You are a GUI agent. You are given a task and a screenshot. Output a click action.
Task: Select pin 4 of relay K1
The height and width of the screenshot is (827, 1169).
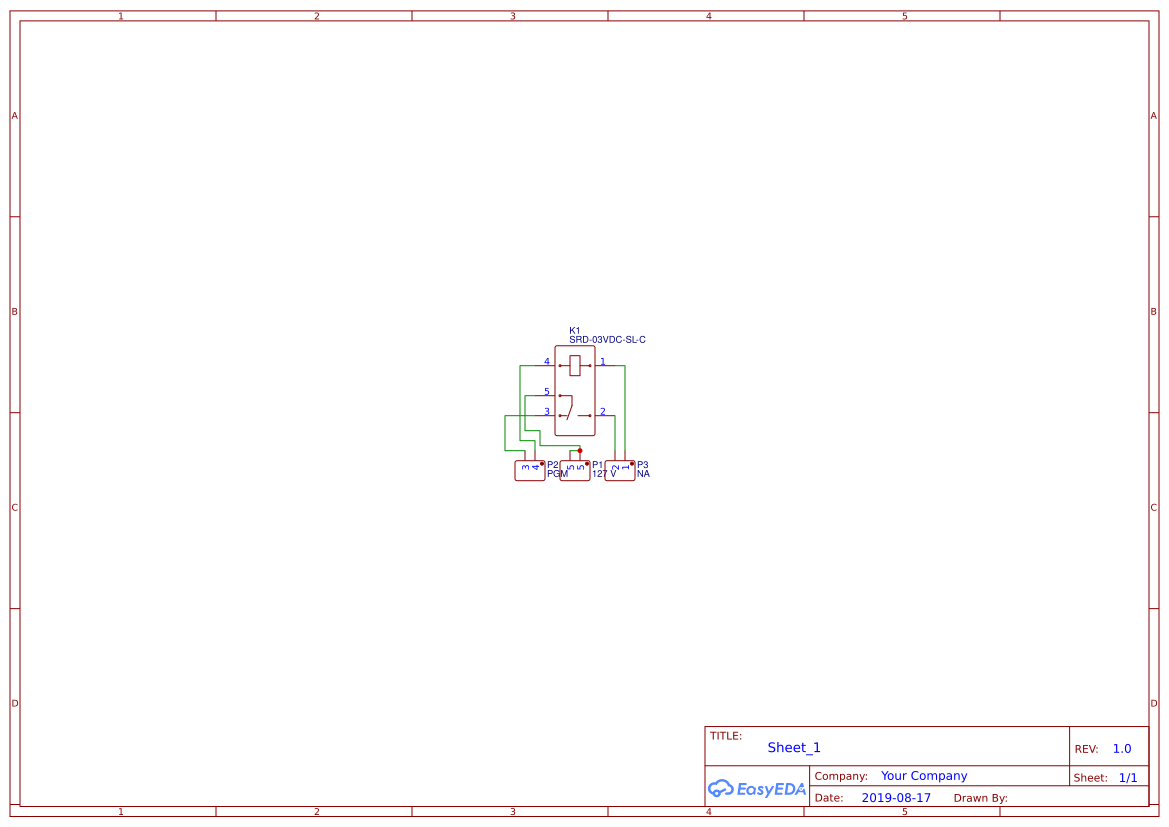pyautogui.click(x=546, y=365)
